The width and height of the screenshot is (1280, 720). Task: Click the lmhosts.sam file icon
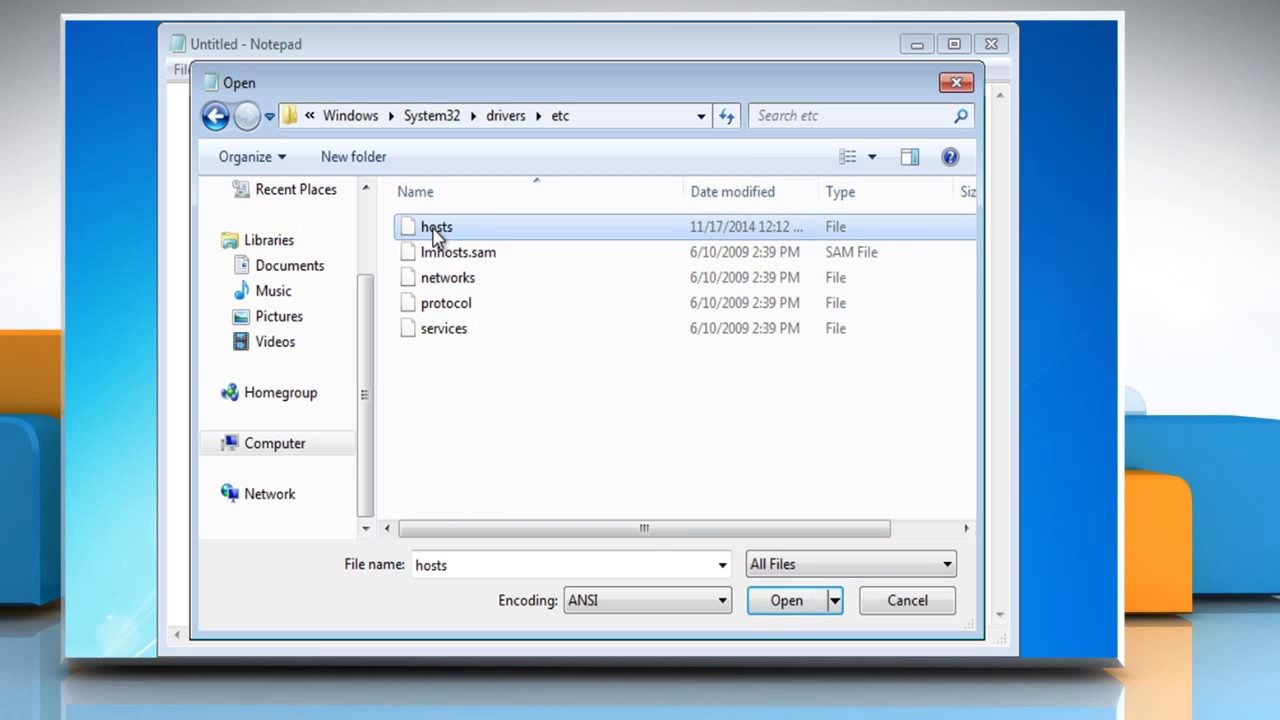tap(407, 252)
